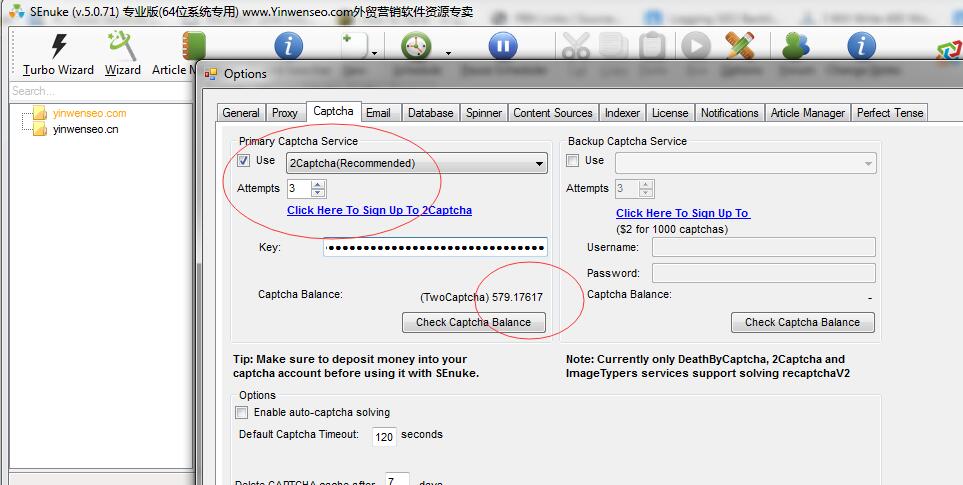Screen dimensions: 963x485
Task: Uncheck Use under Primary Captcha Service
Action: (x=244, y=161)
